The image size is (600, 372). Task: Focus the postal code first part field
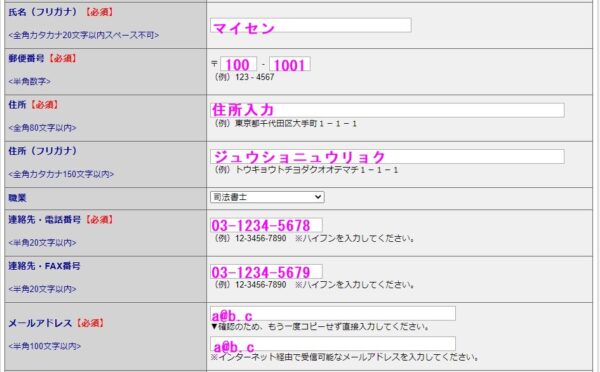[x=239, y=64]
